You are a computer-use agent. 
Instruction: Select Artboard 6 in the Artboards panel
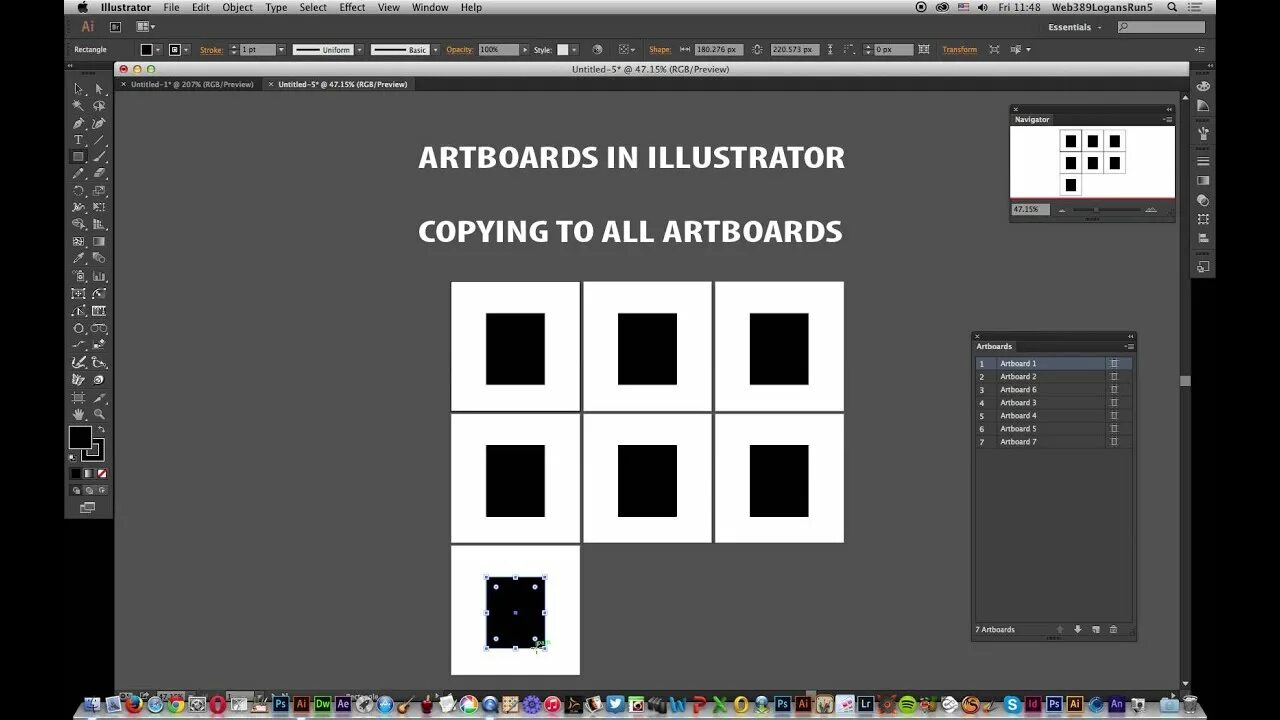tap(1054, 390)
